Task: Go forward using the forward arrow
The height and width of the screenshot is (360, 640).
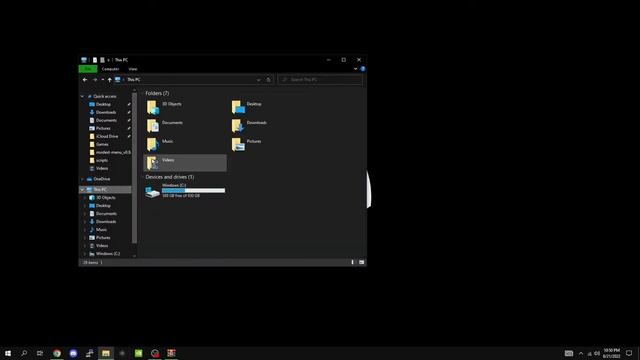Action: (x=95, y=80)
